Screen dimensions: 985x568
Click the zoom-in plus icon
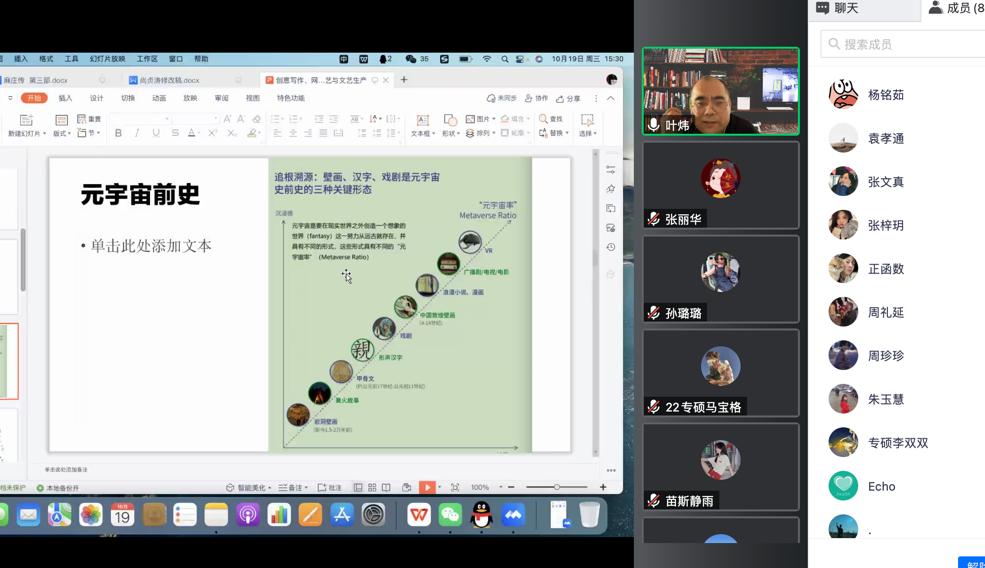(603, 488)
